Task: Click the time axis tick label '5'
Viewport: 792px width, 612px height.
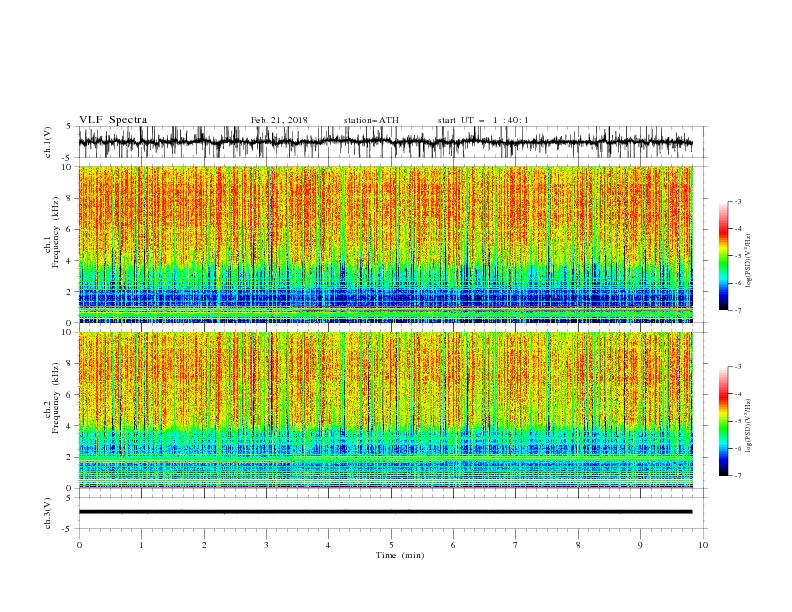Action: pyautogui.click(x=391, y=545)
